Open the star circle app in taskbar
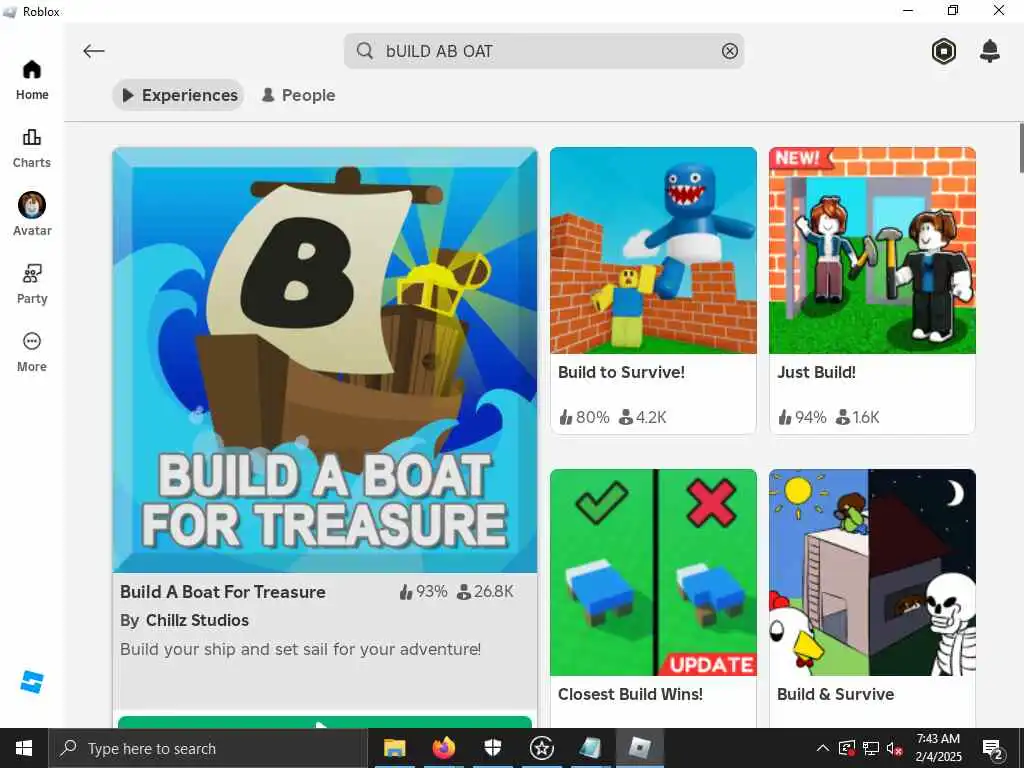This screenshot has width=1024, height=768. pos(541,748)
